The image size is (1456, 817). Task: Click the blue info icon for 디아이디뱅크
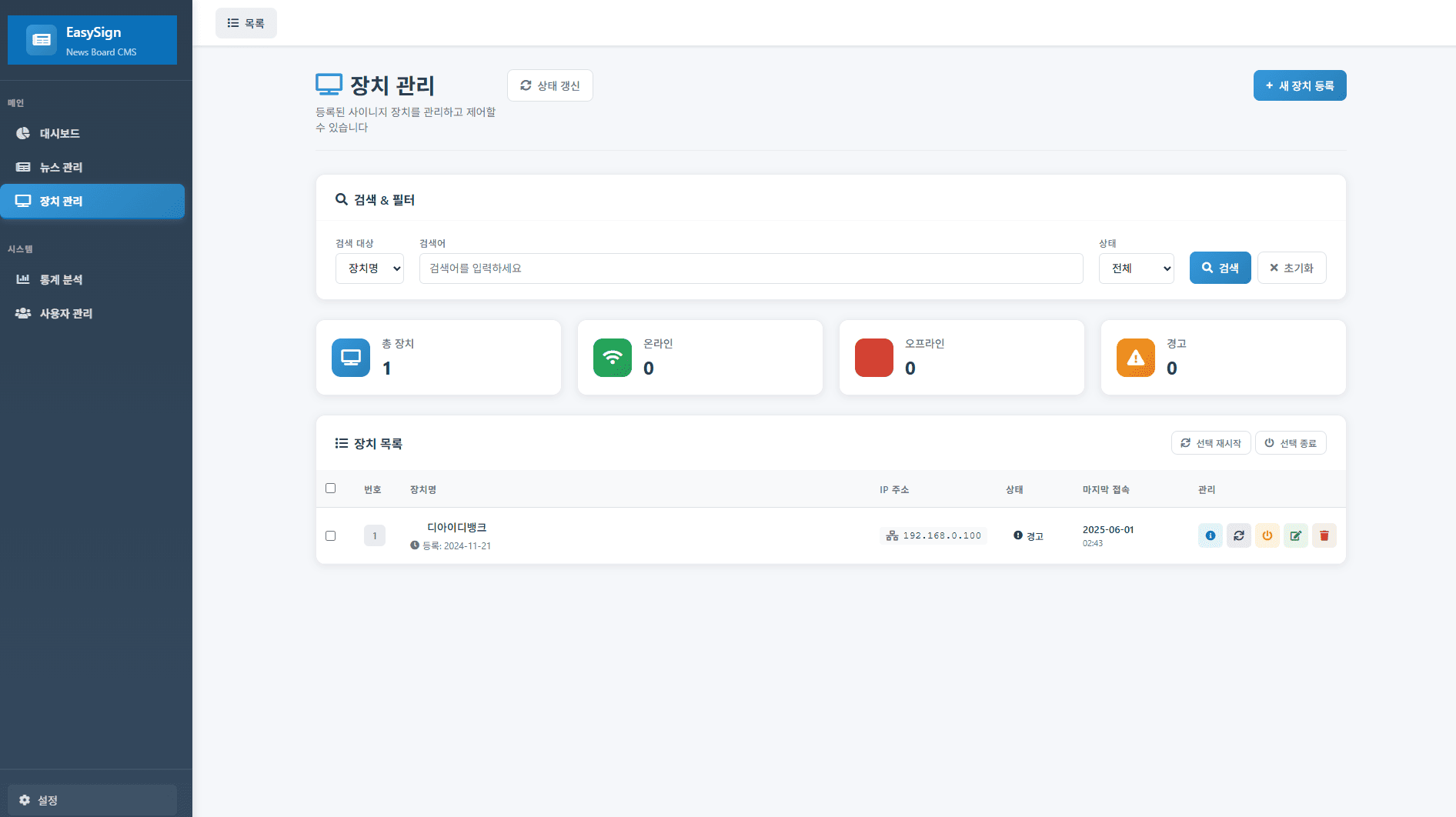point(1210,535)
